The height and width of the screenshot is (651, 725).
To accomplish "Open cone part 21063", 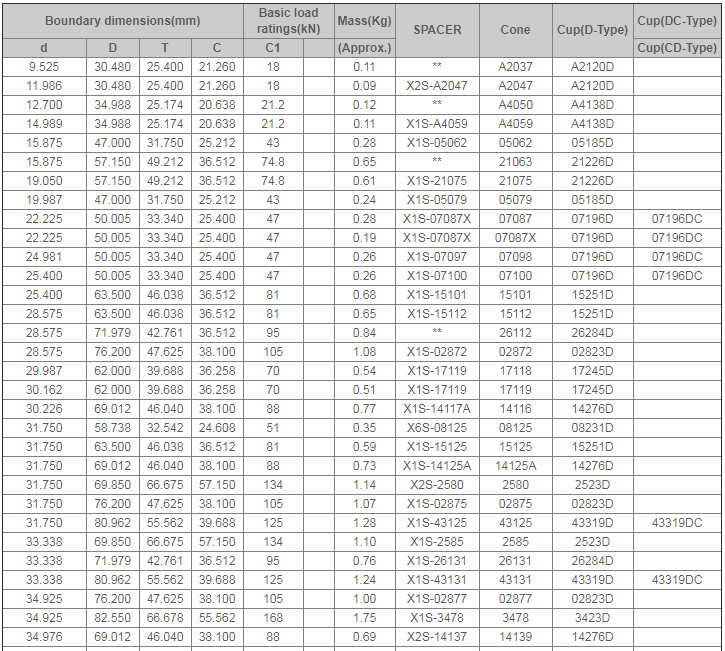I will pyautogui.click(x=515, y=162).
